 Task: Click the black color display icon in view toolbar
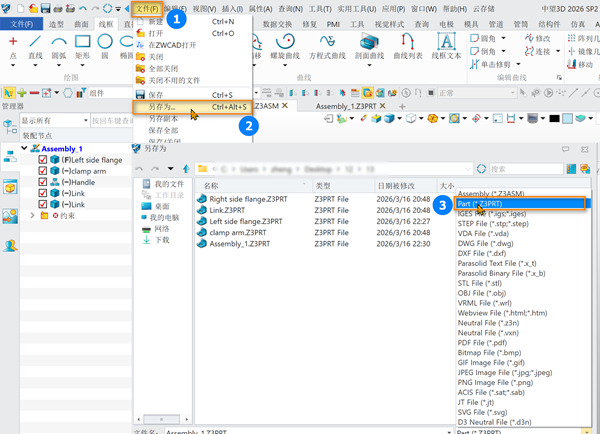554,119
